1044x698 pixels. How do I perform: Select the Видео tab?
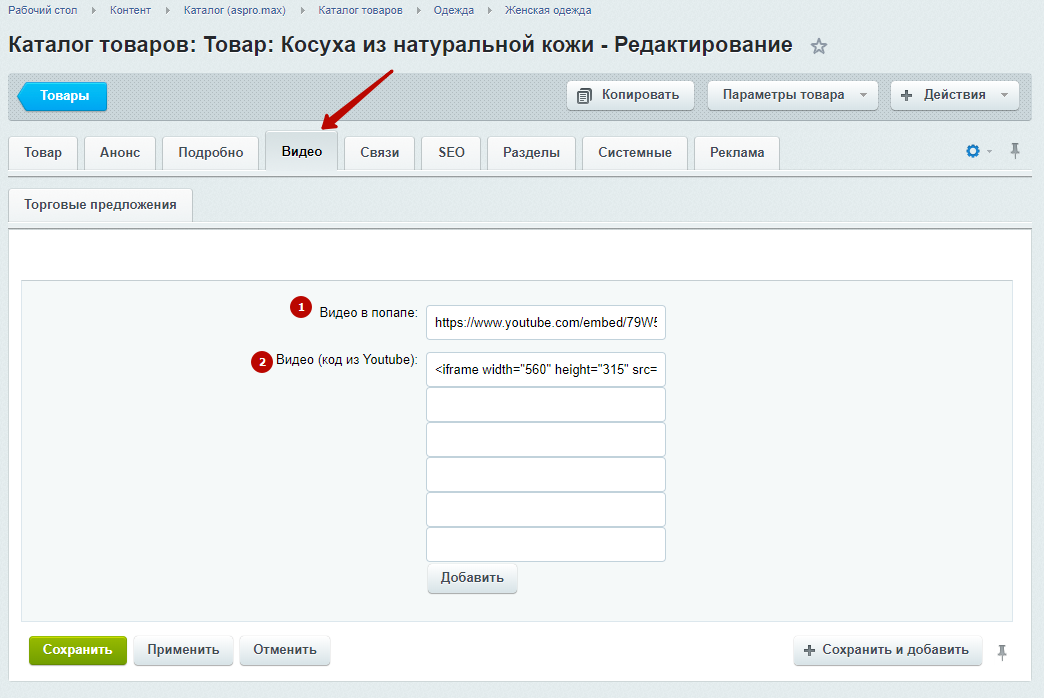(302, 151)
